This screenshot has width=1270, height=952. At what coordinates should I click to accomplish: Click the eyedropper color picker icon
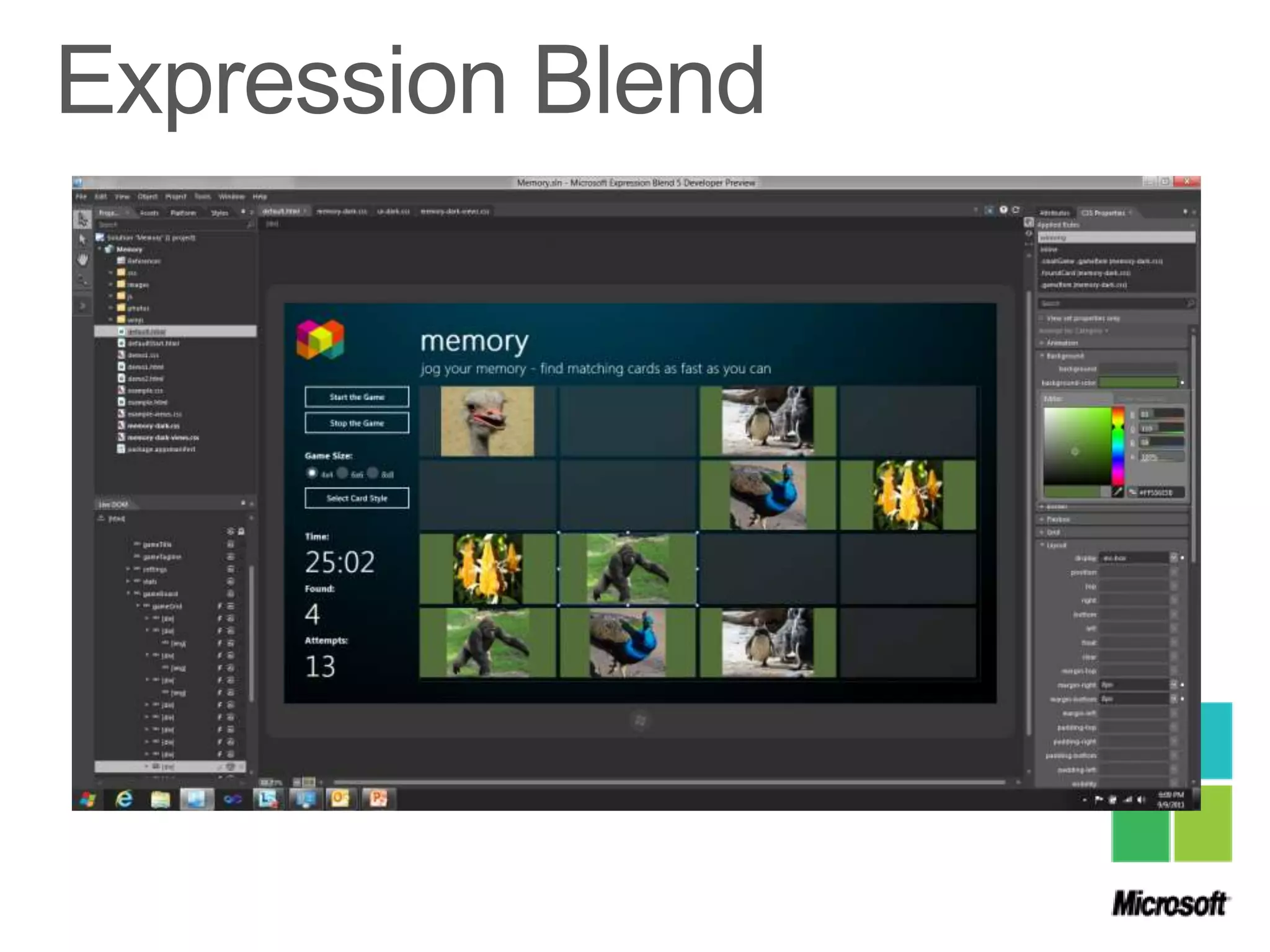point(1117,492)
